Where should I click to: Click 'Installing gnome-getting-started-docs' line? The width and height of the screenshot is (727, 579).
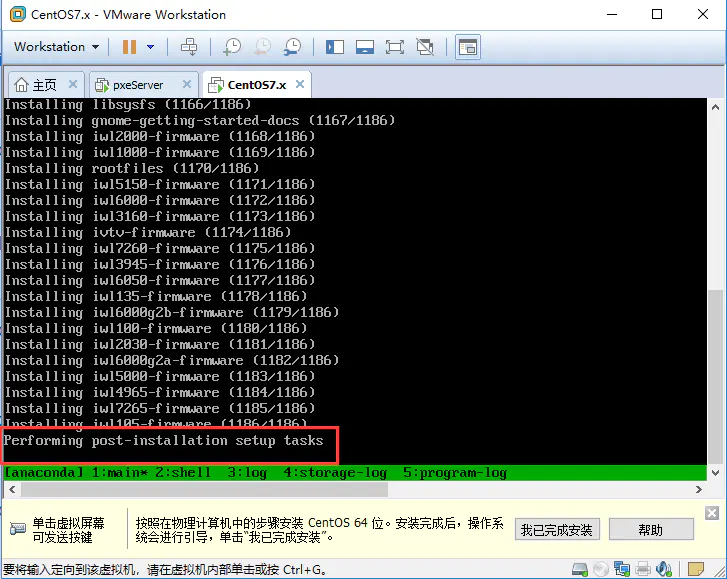click(200, 121)
